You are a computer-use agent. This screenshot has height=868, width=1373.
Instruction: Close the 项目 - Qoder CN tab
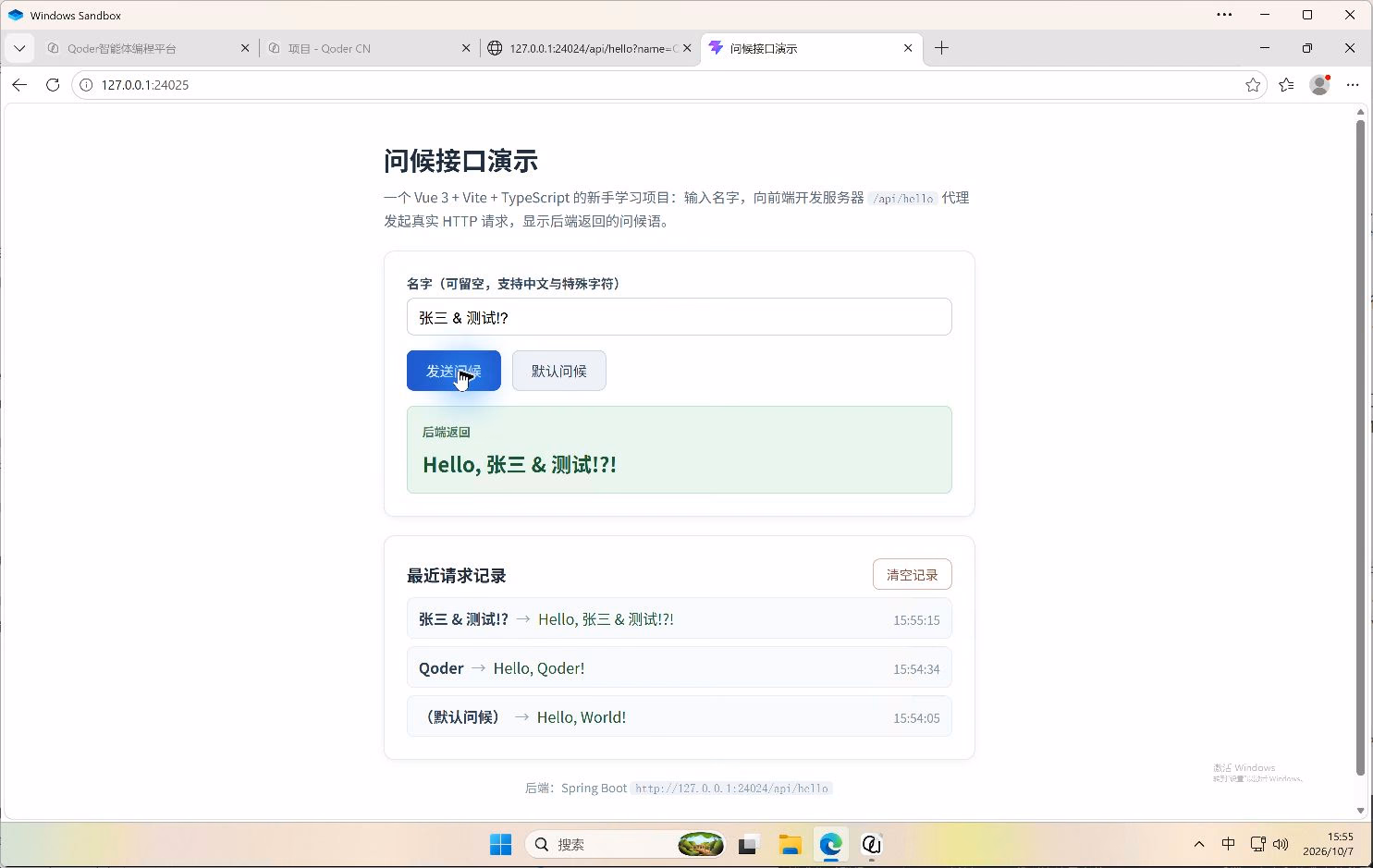point(466,48)
